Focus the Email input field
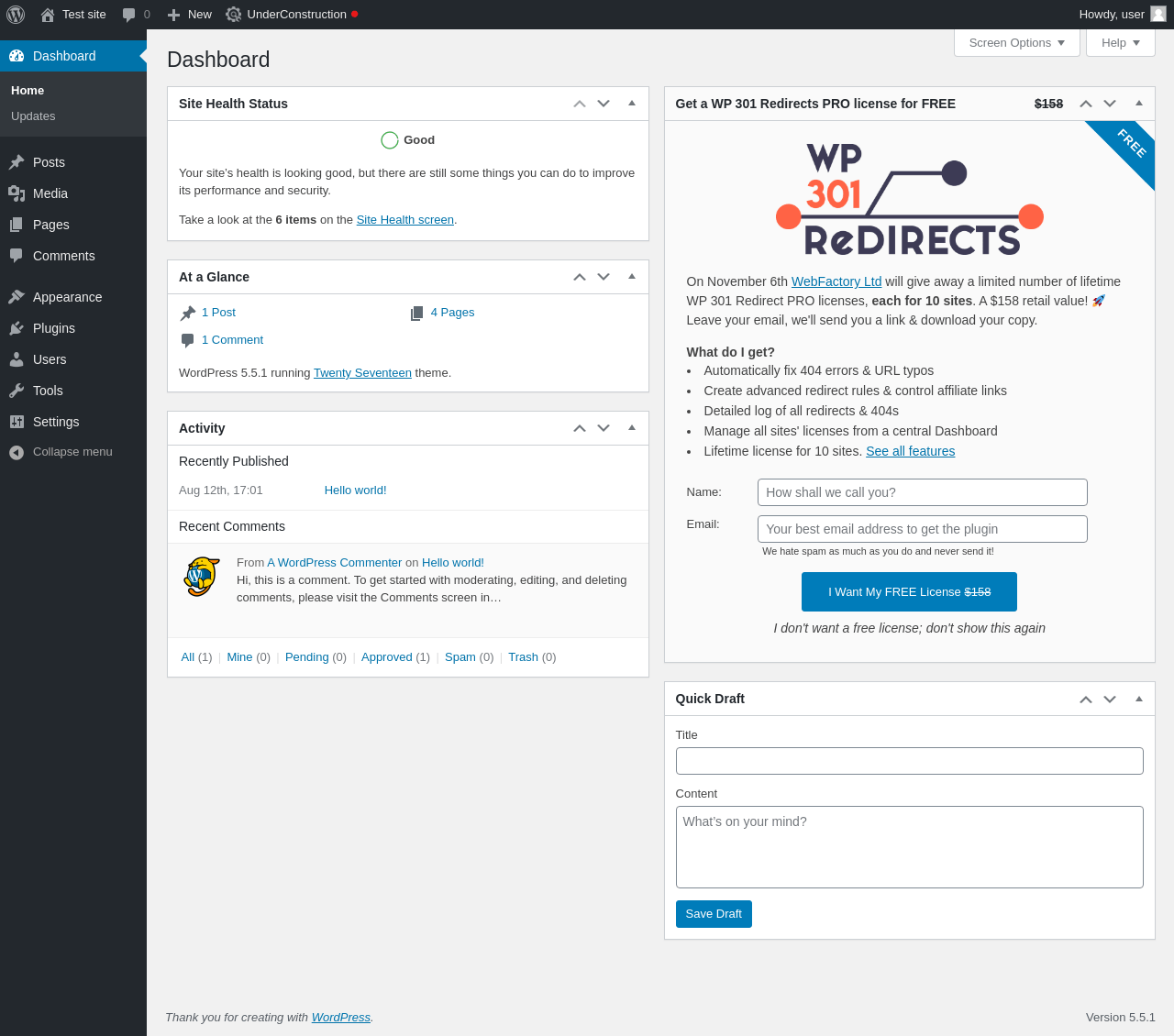Viewport: 1174px width, 1036px height. (x=923, y=529)
